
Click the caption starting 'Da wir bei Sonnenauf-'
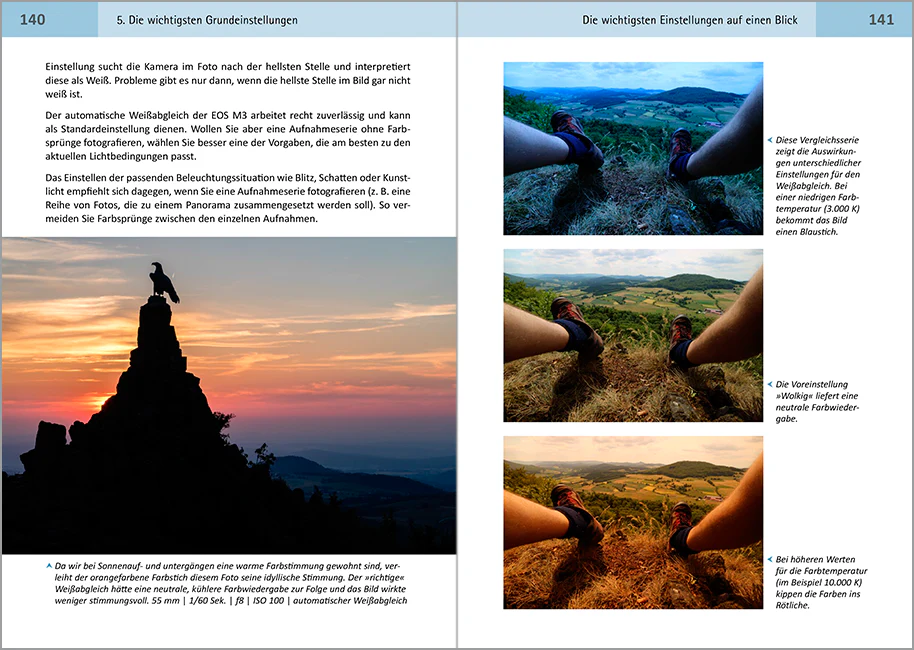[x=231, y=583]
